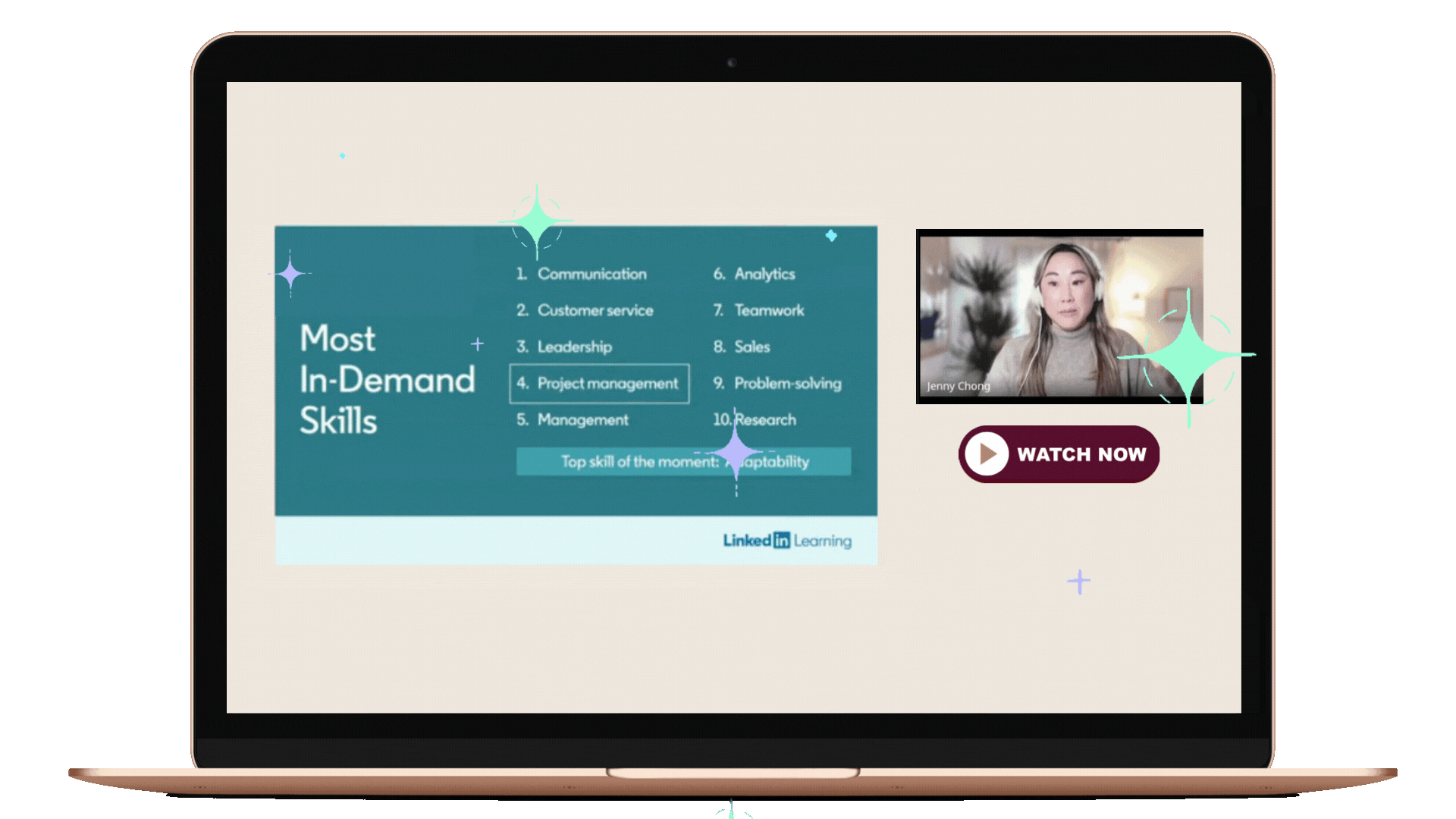Select the Analytics list item
Viewport: 1456px width, 819px height.
click(x=764, y=274)
